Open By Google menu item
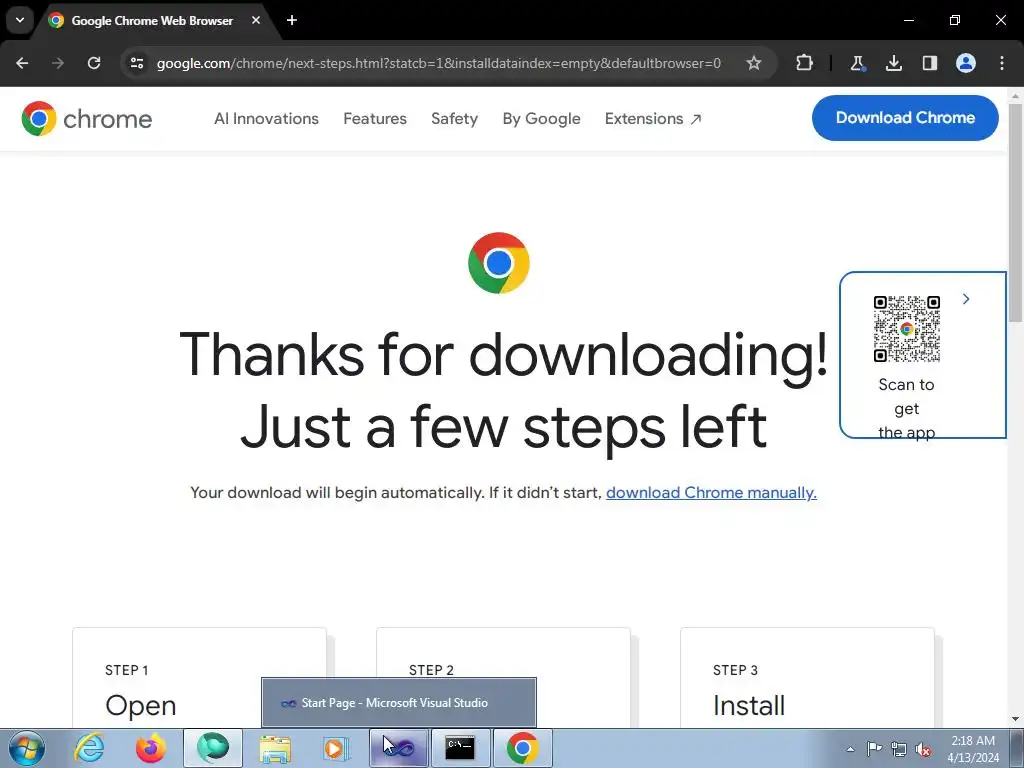 [x=541, y=119]
